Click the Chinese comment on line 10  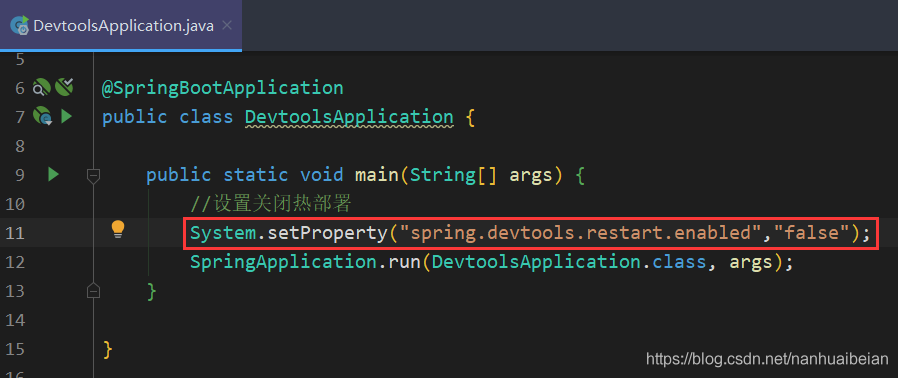(270, 204)
